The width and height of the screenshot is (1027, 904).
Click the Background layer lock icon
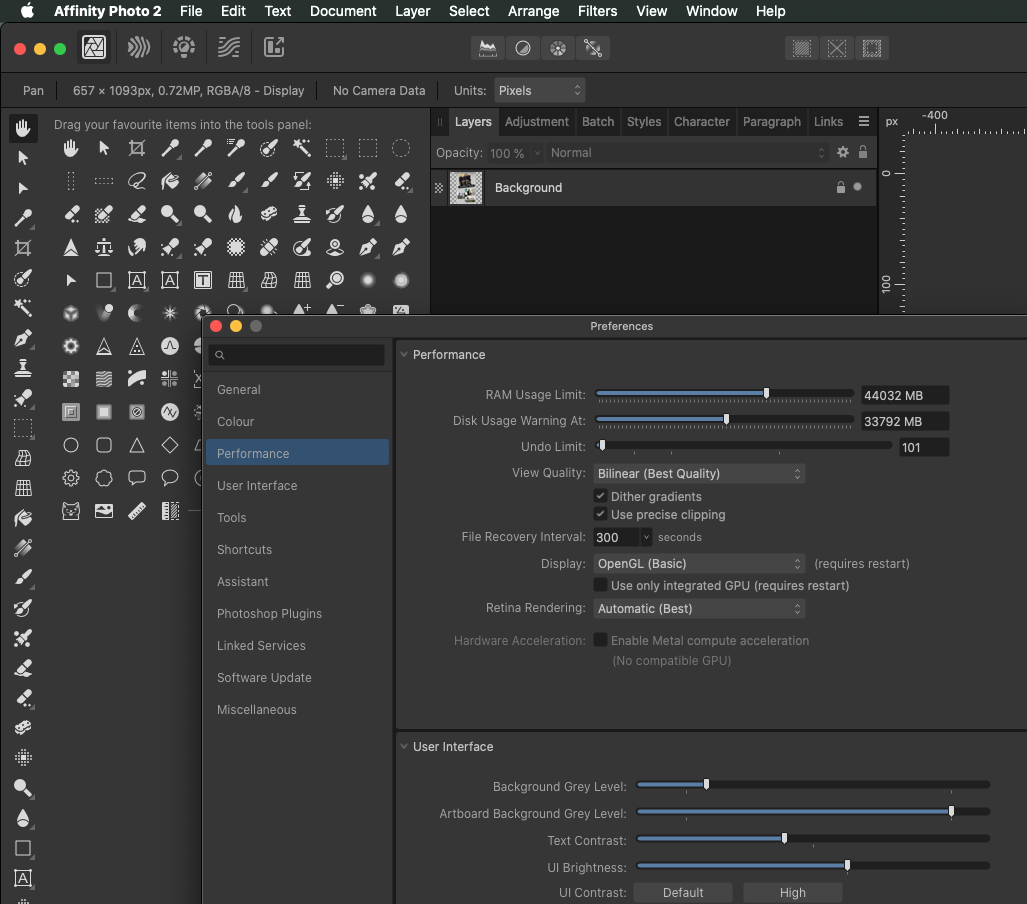click(x=840, y=187)
